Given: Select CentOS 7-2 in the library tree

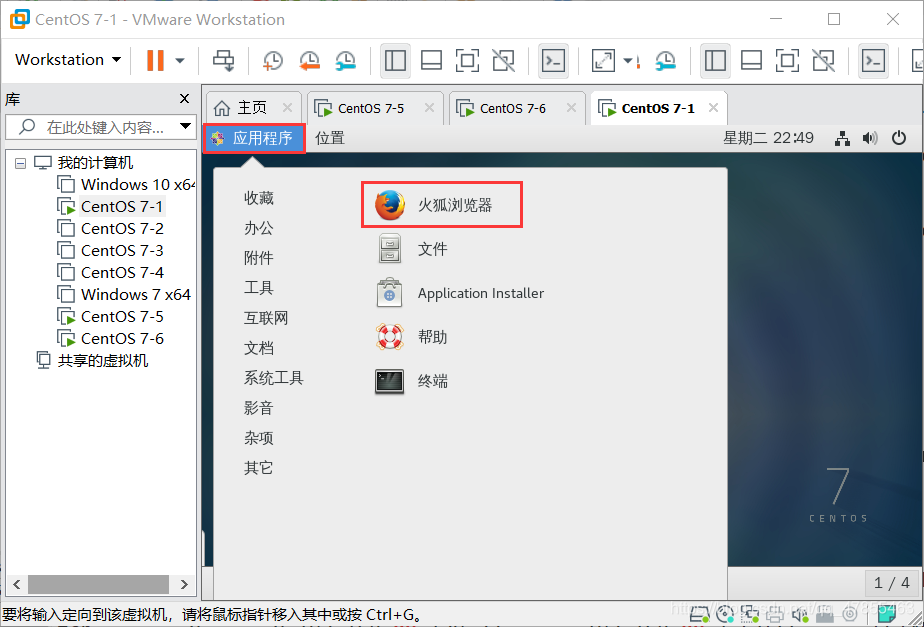Looking at the screenshot, I should pos(123,229).
